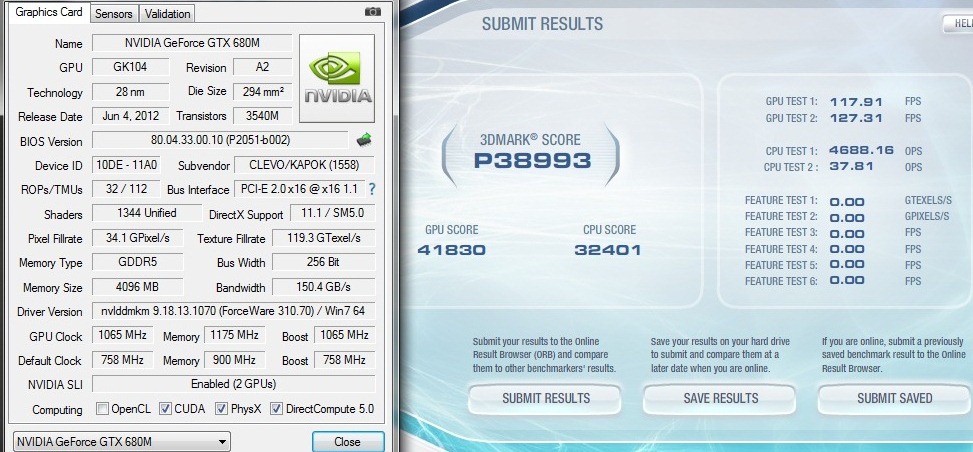Click the Revision field showing A2
Screen dimensions: 973x452
coord(262,66)
